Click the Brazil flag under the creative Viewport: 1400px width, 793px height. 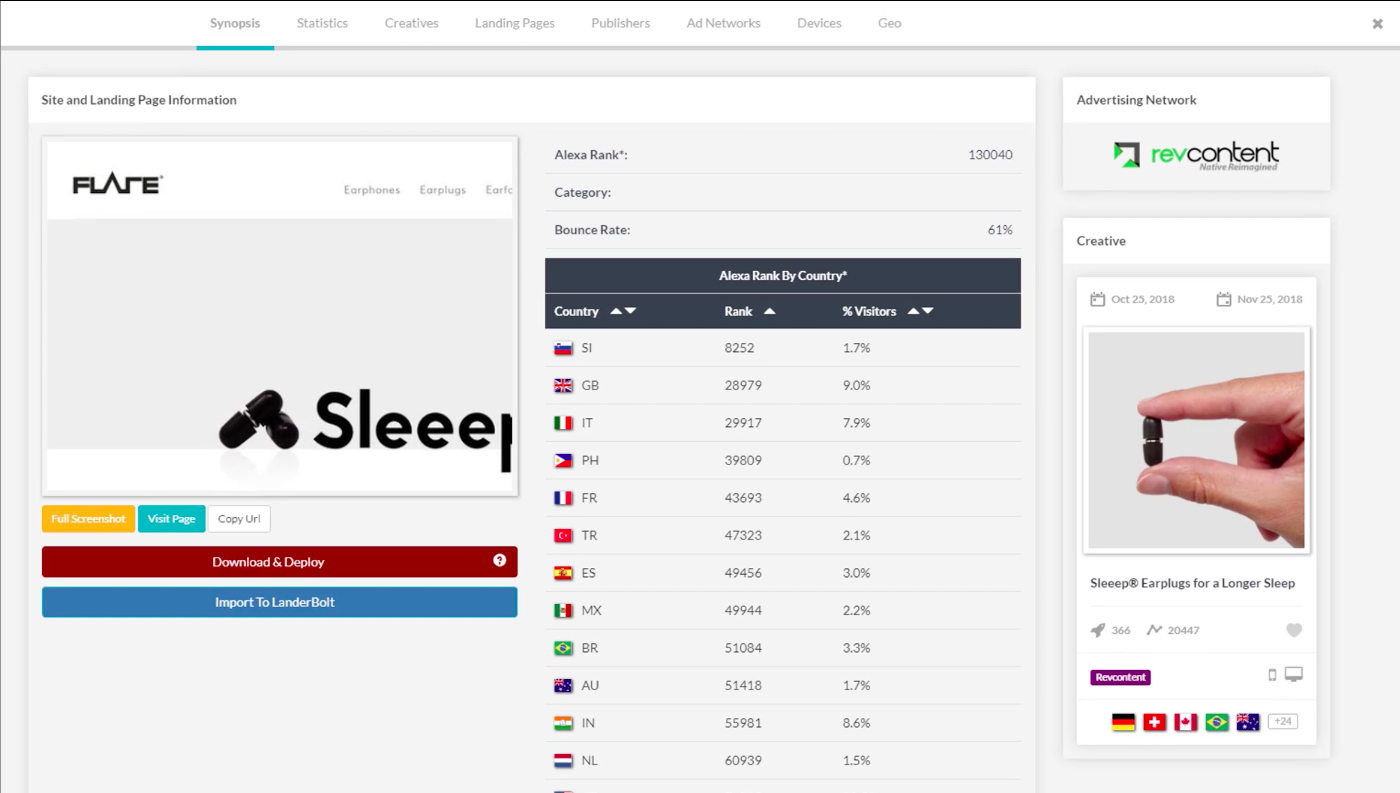(1216, 722)
